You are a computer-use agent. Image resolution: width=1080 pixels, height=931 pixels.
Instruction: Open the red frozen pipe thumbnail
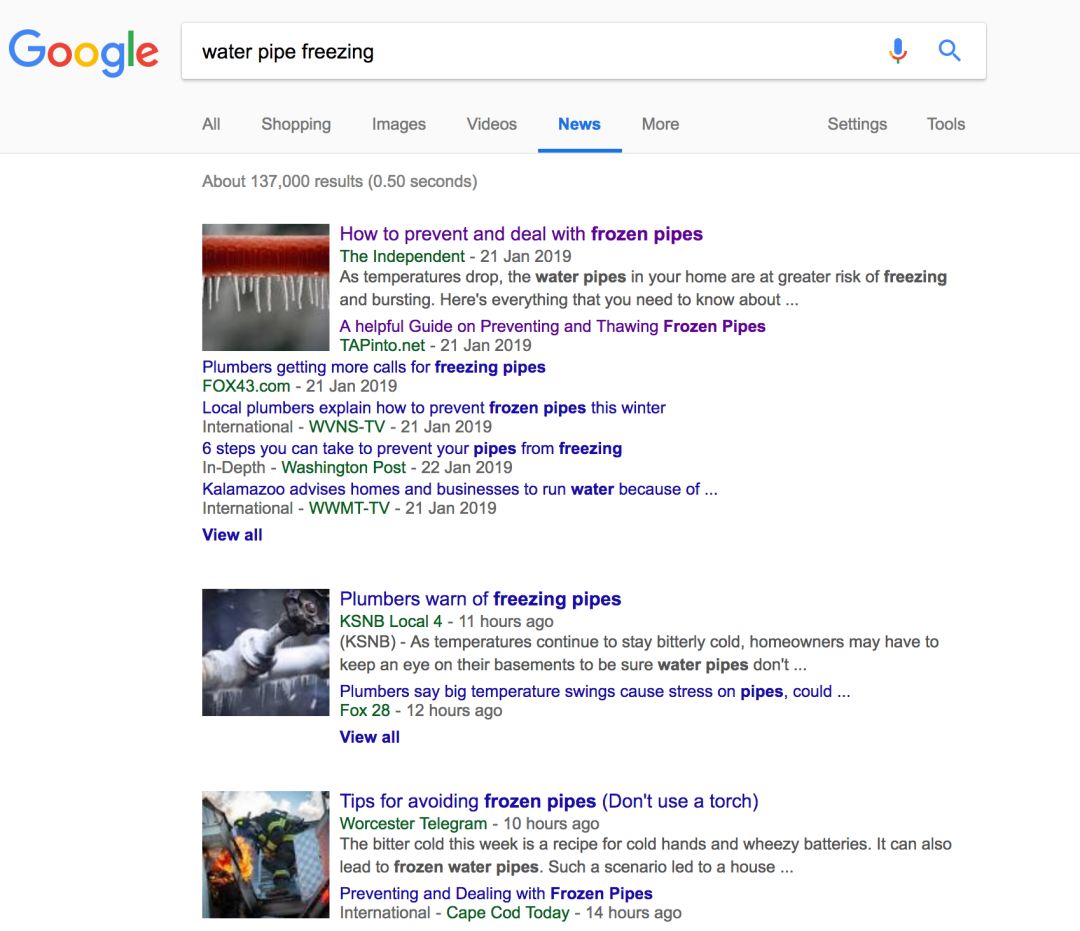click(x=265, y=287)
